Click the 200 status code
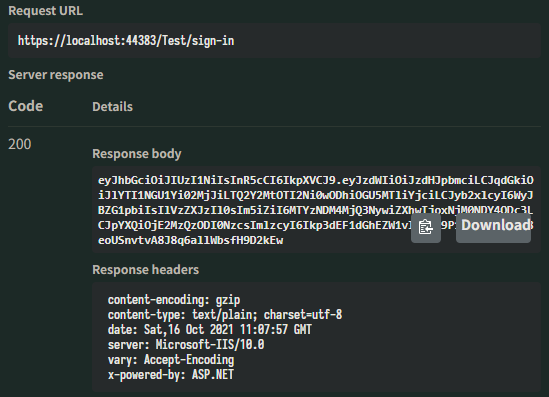 pyautogui.click(x=20, y=144)
